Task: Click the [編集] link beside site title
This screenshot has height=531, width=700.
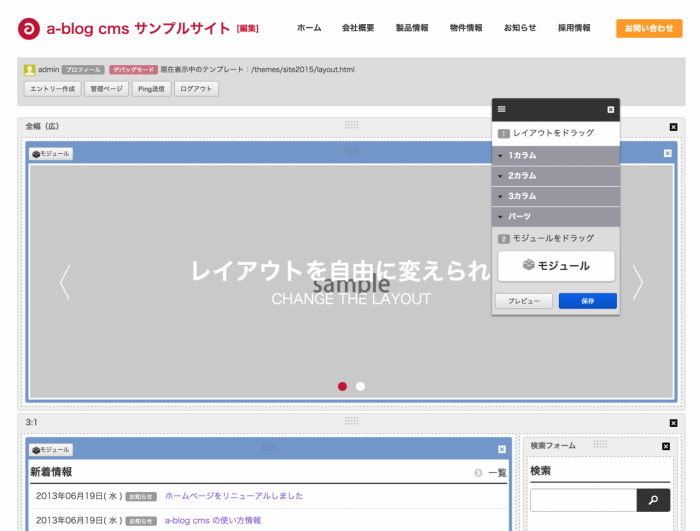Action: 248,29
